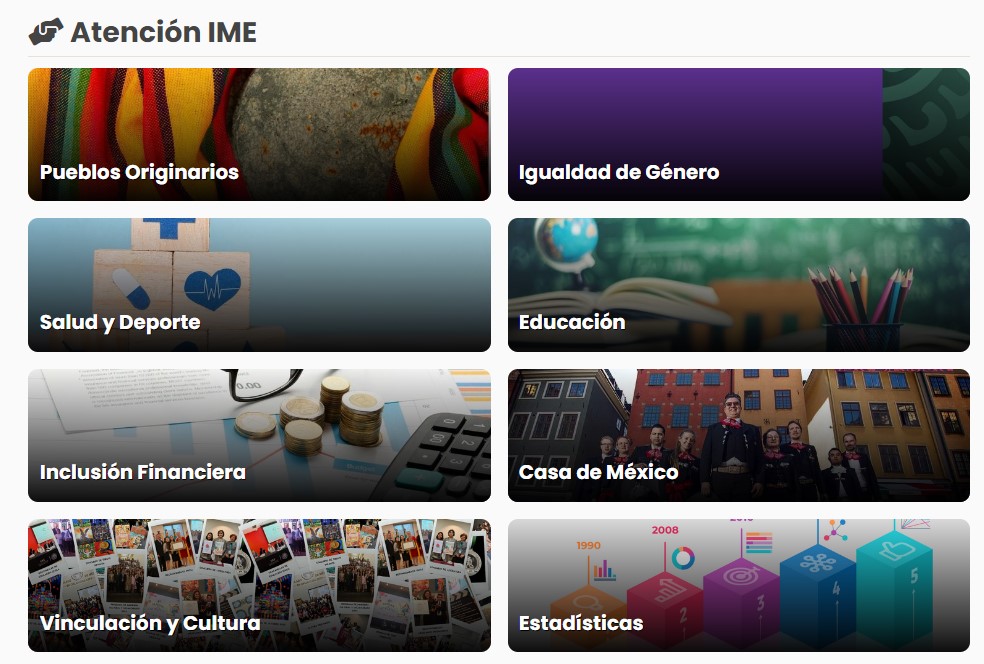Screen dimensions: 984x664
Task: Open the Igualdad de Género card
Action: pos(739,134)
